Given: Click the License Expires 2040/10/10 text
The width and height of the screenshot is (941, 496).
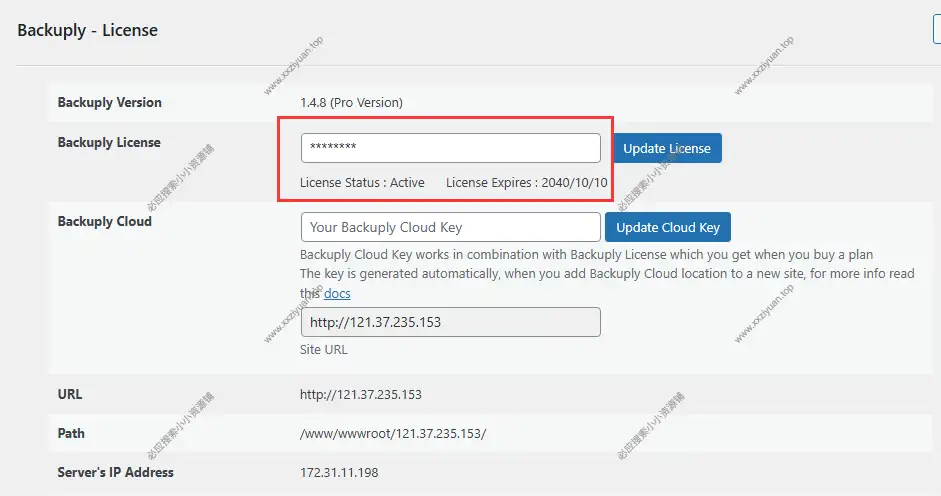Looking at the screenshot, I should [x=526, y=183].
